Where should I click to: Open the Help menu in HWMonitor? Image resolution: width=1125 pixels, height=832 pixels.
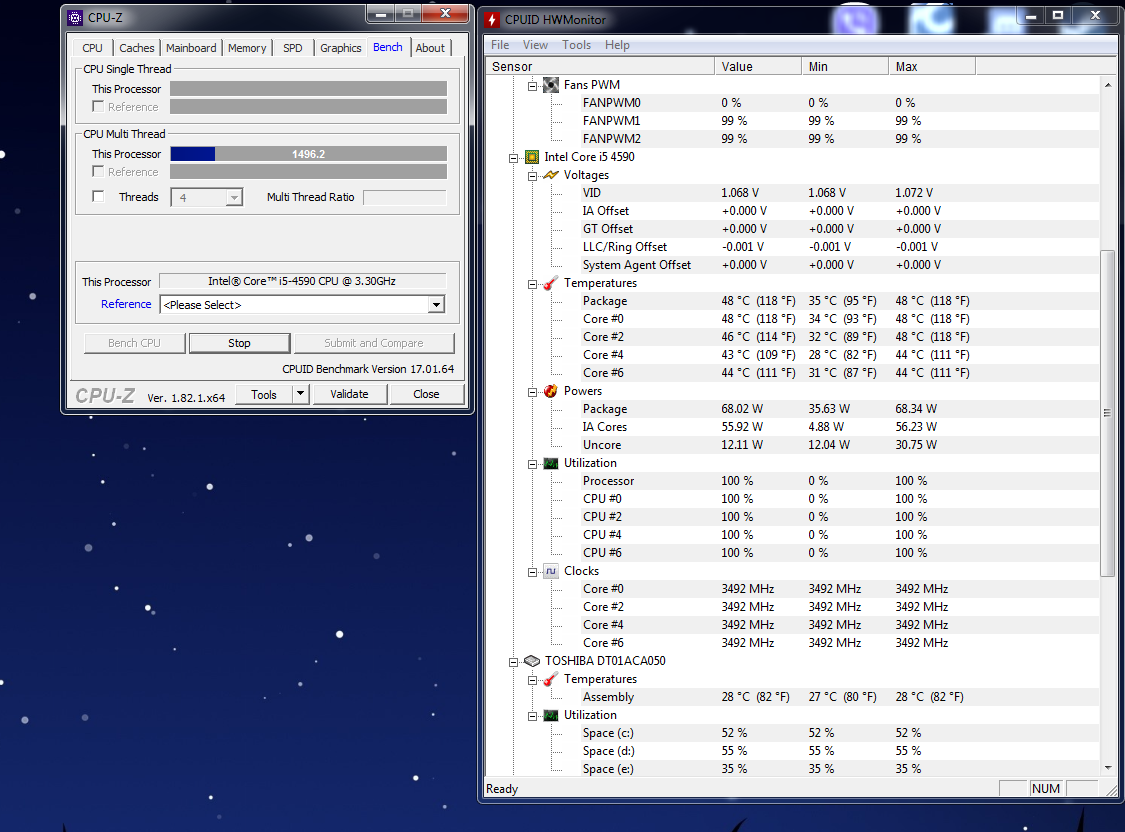617,45
